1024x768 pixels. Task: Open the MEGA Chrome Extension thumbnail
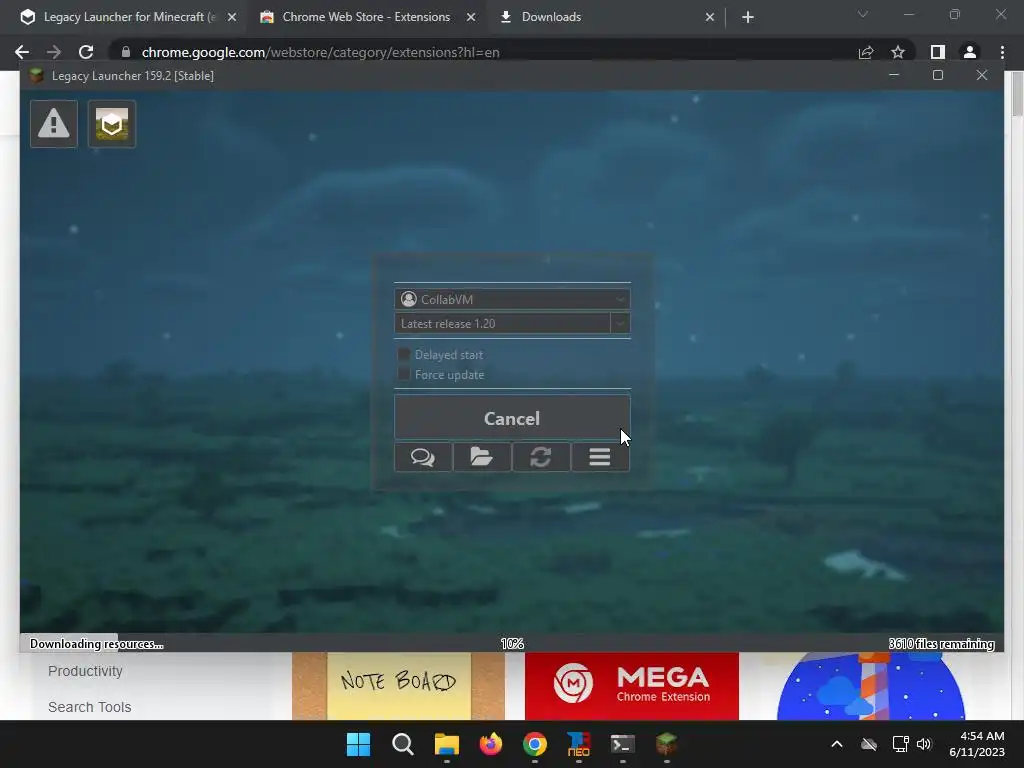pyautogui.click(x=632, y=686)
